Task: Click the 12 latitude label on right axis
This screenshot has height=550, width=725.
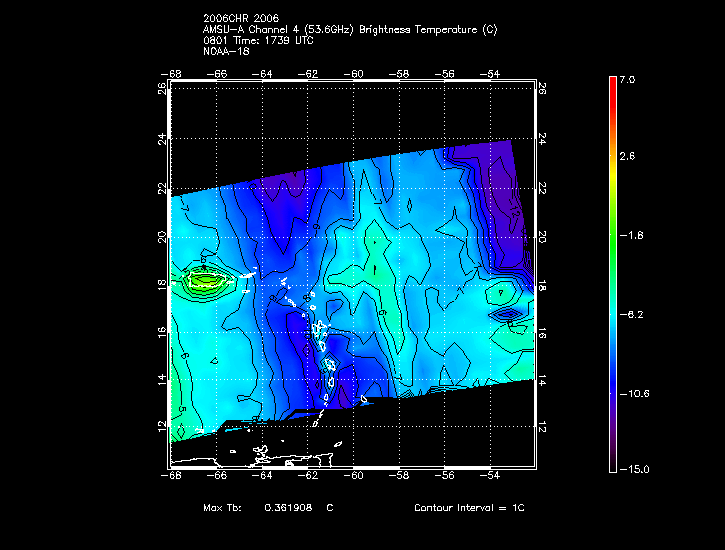Action: 543,428
